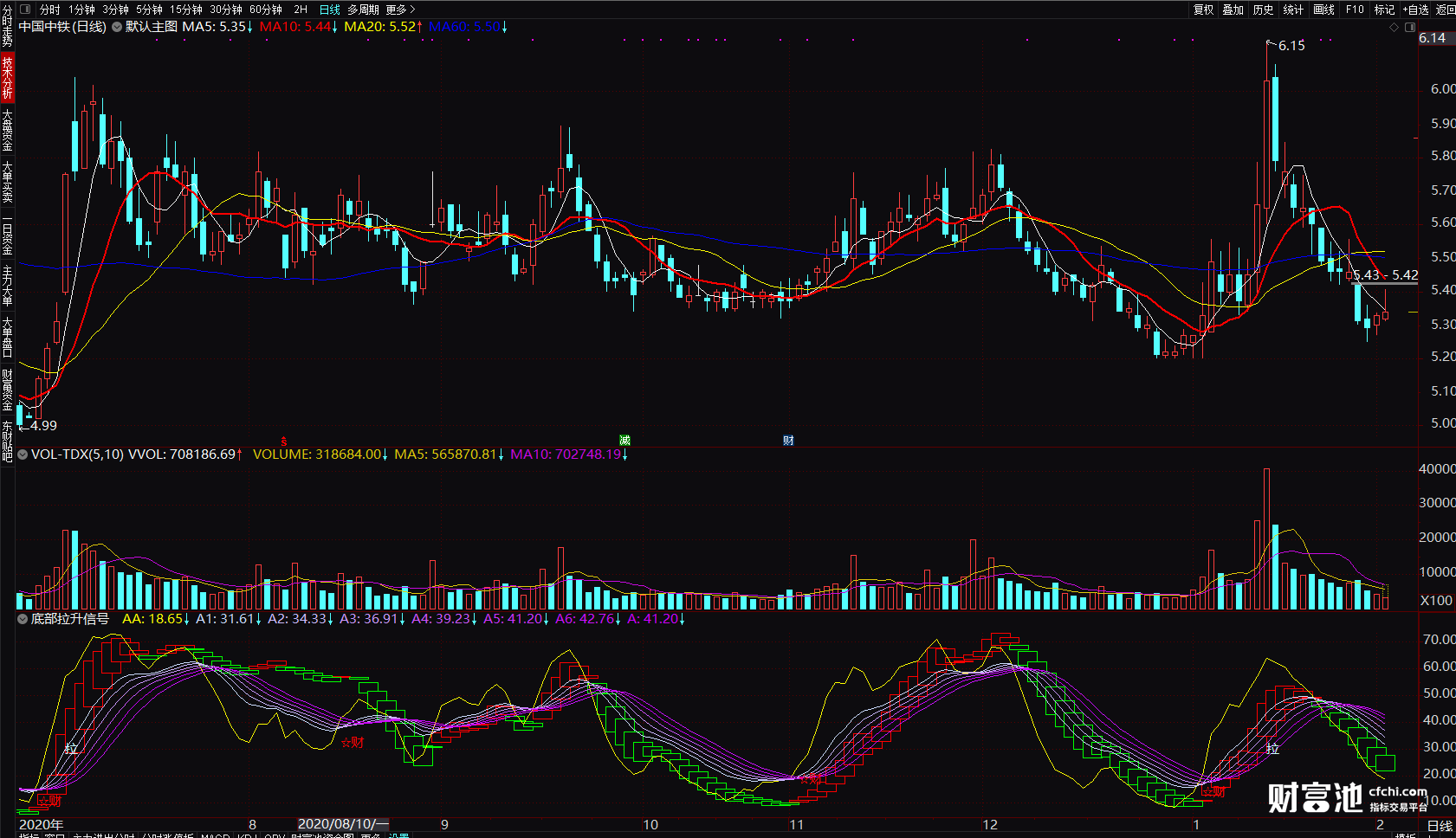Screen dimensions: 1456x838
Task: Click the 叠加 overlay button
Action: pos(1233,10)
